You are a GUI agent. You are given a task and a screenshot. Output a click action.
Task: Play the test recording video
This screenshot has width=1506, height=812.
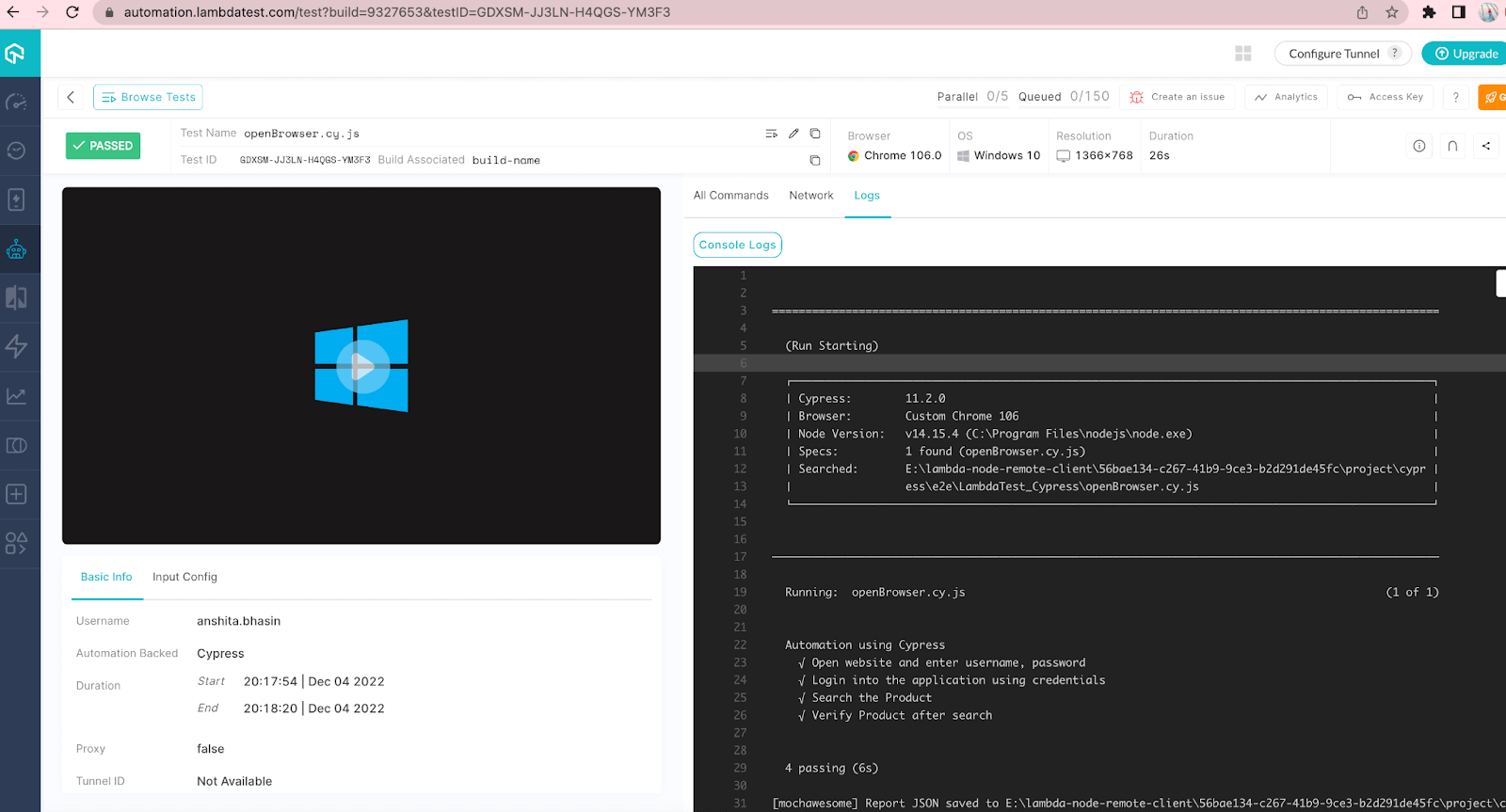(x=361, y=366)
